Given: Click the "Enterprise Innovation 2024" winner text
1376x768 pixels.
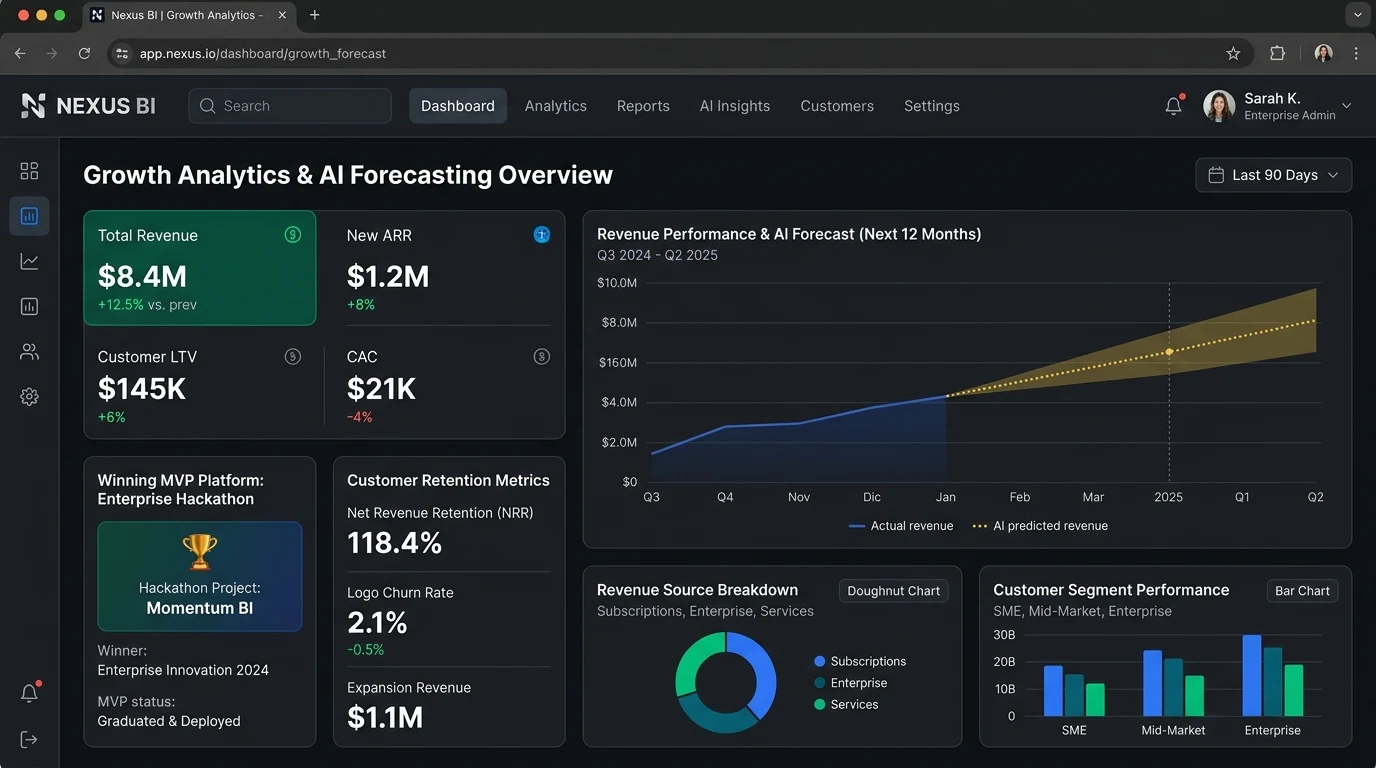Looking at the screenshot, I should point(183,670).
